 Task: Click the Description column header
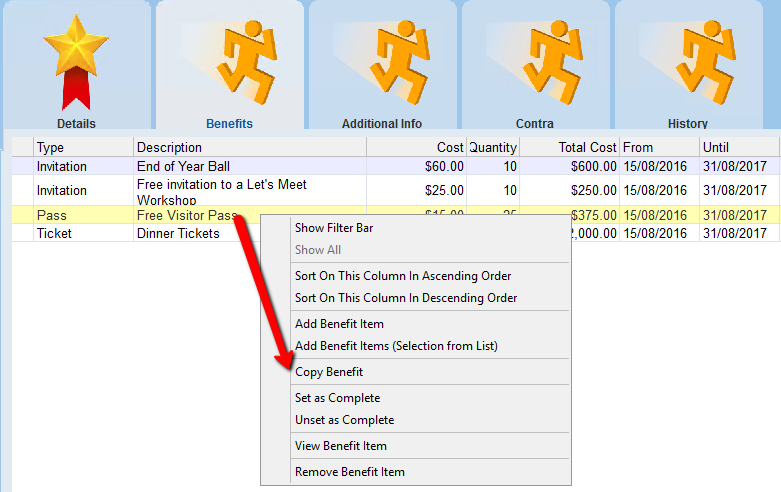[x=250, y=148]
